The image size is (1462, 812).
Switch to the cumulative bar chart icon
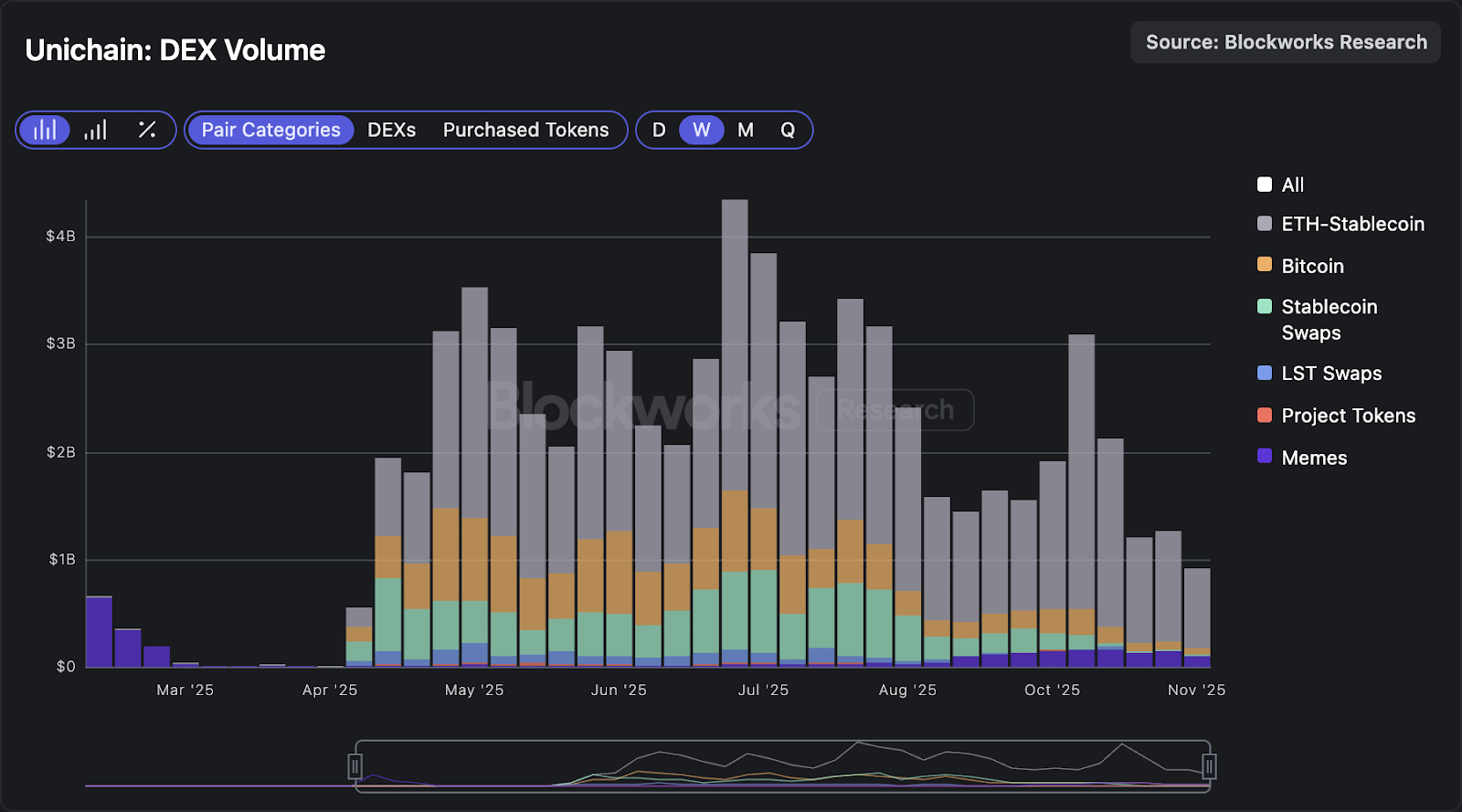[x=96, y=130]
